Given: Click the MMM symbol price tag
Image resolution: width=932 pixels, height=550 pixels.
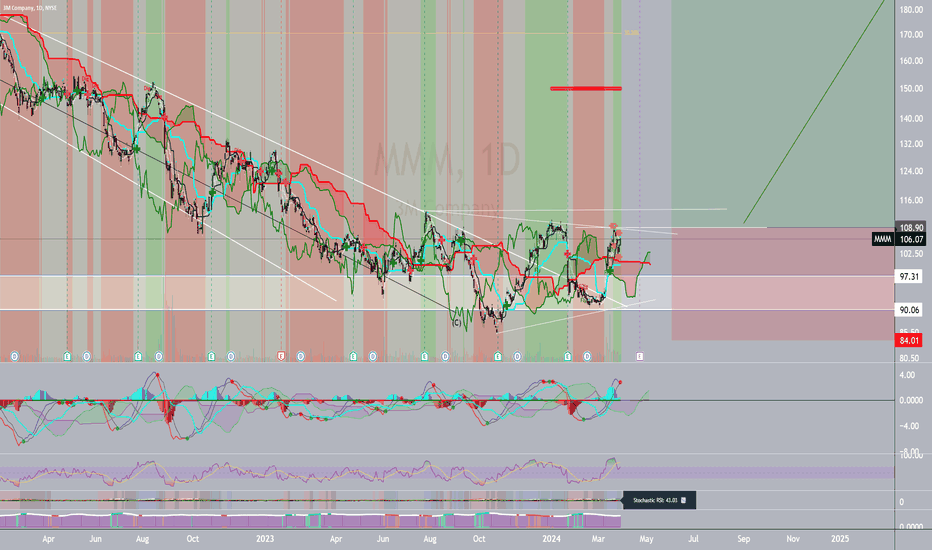Looking at the screenshot, I should click(883, 239).
